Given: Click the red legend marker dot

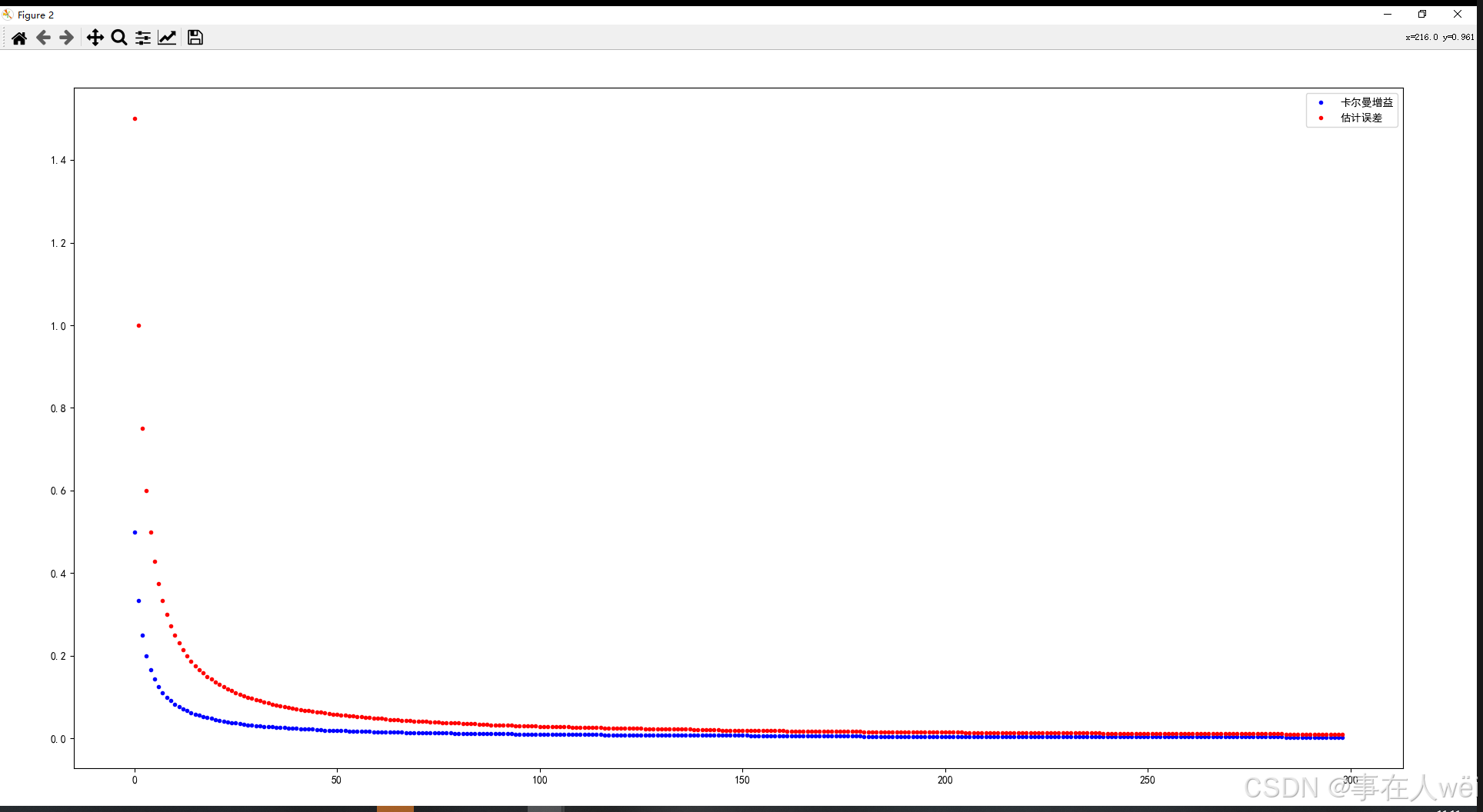Looking at the screenshot, I should point(1321,118).
